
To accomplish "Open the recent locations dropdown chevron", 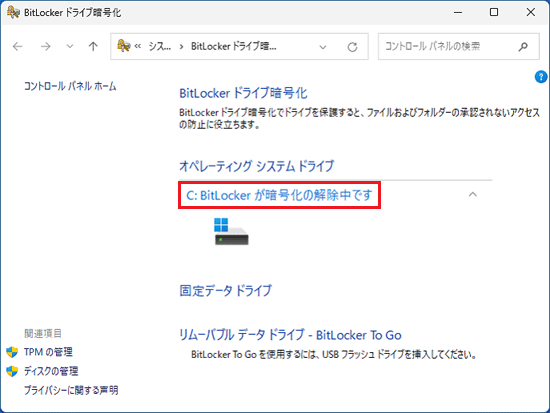I will pos(70,46).
